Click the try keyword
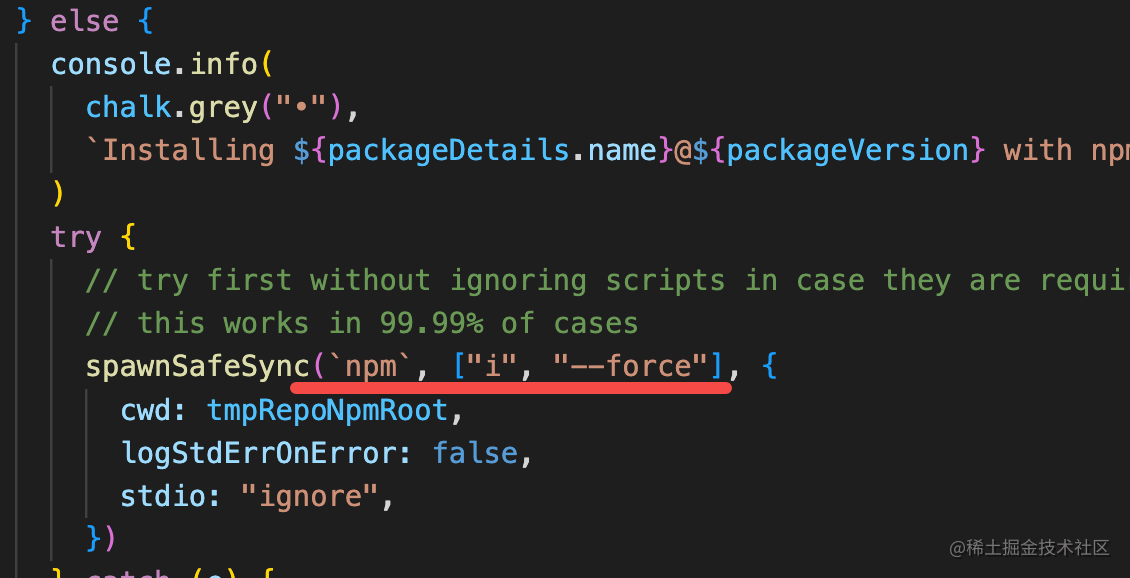The image size is (1130, 578). pyautogui.click(x=76, y=237)
